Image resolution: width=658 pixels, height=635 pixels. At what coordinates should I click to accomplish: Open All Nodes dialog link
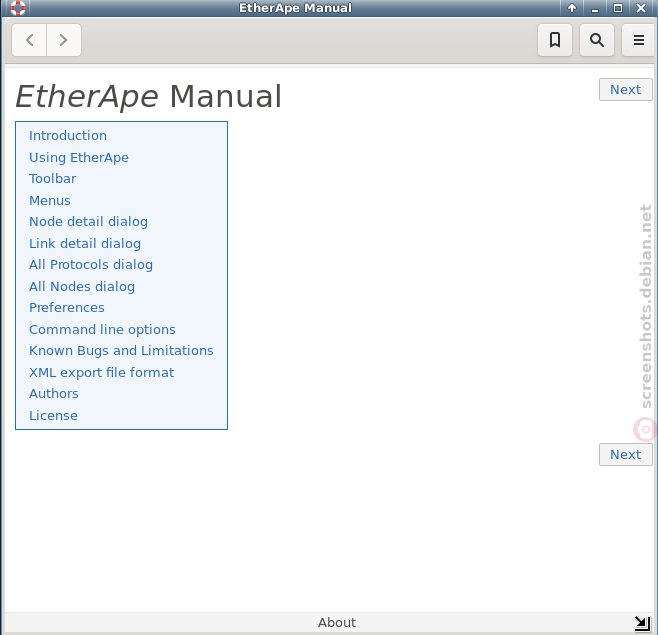[x=82, y=287]
